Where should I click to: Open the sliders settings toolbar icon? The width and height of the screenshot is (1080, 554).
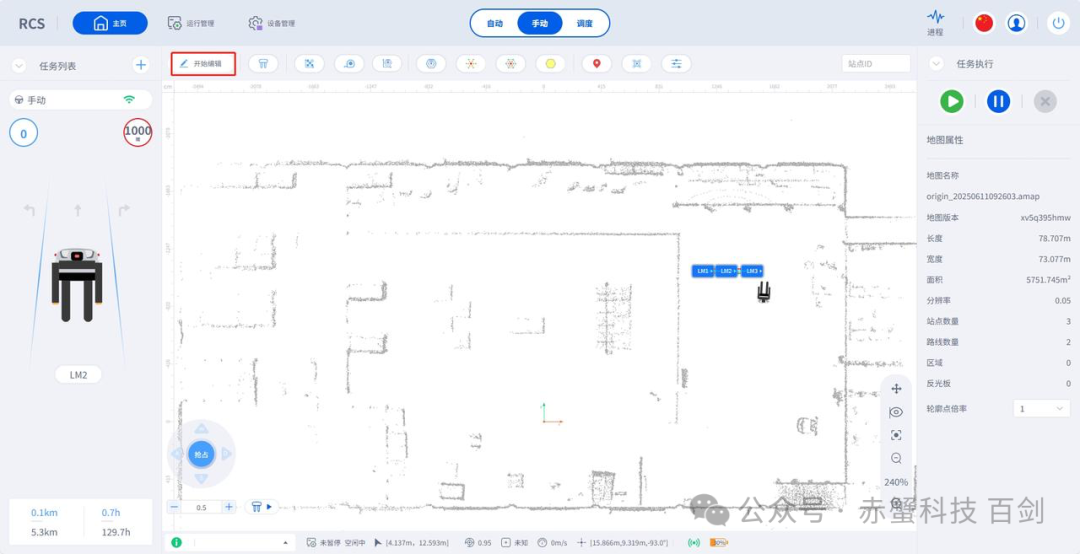676,64
